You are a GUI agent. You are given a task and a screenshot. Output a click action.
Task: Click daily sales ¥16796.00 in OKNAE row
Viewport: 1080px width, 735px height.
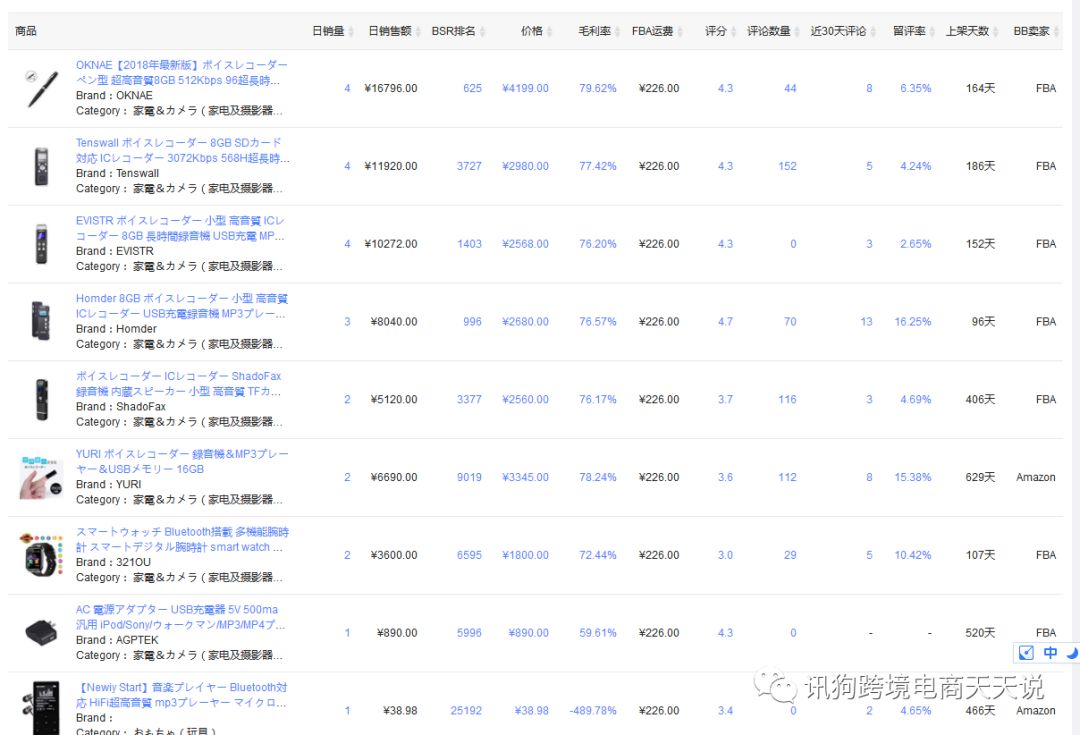point(391,88)
